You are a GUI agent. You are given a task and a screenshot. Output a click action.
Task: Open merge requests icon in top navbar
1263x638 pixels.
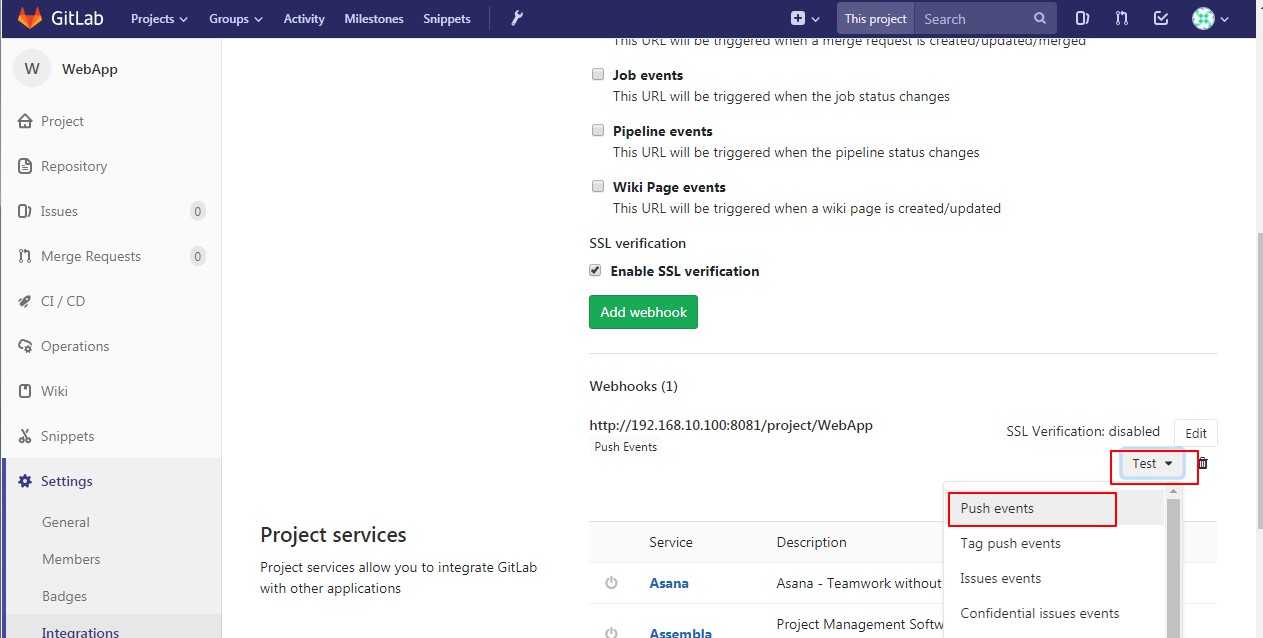[x=1122, y=18]
